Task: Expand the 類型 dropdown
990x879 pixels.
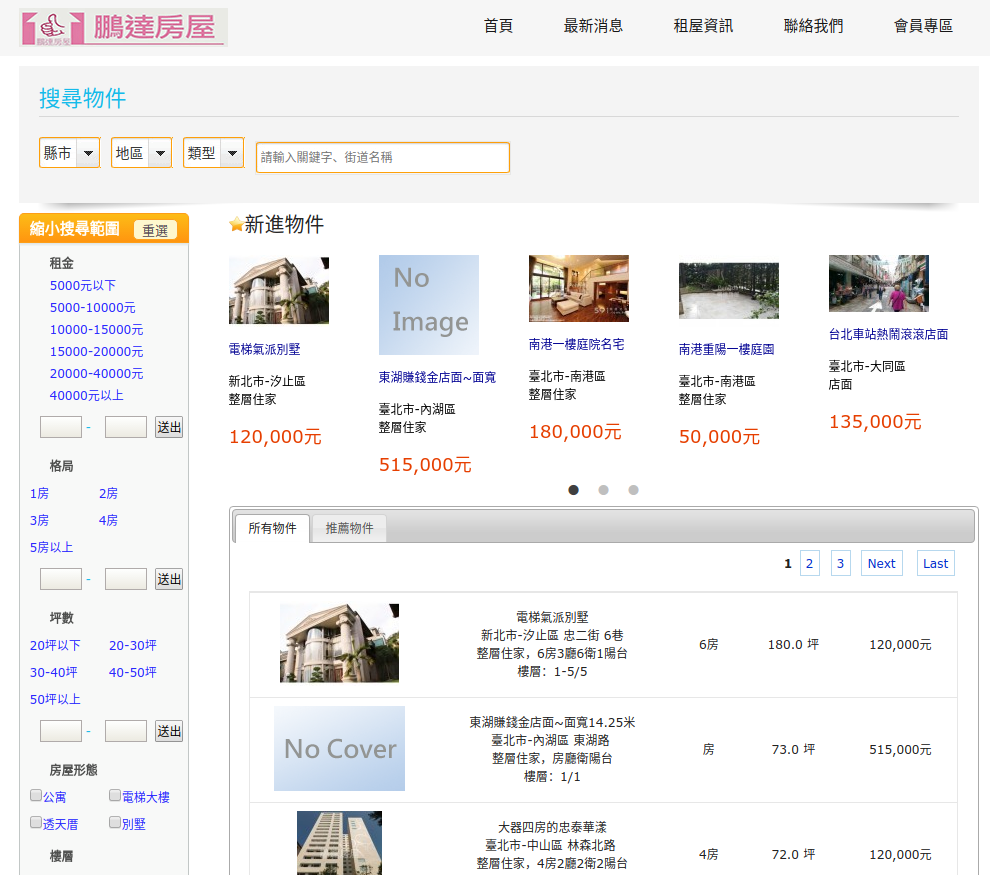Action: point(213,153)
